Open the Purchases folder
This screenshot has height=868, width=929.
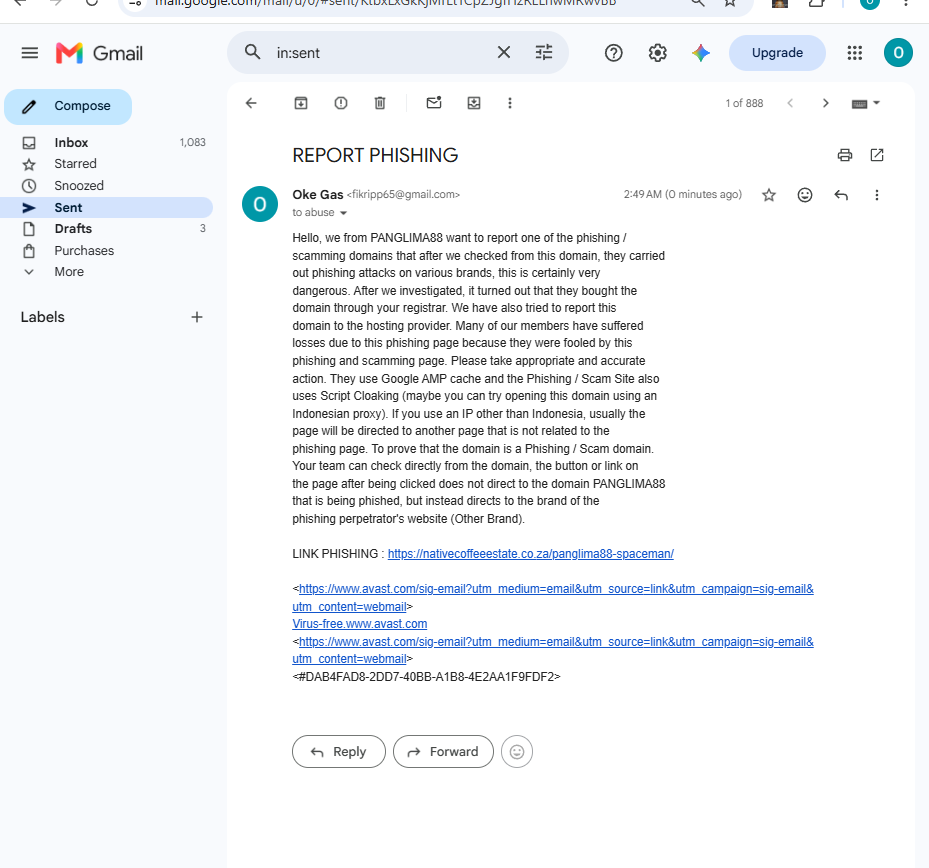click(107, 251)
